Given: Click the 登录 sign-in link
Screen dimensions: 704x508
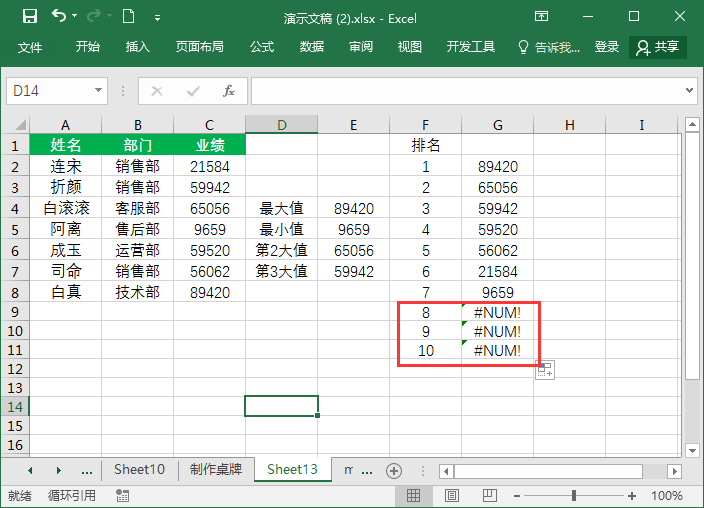Looking at the screenshot, I should pos(607,46).
